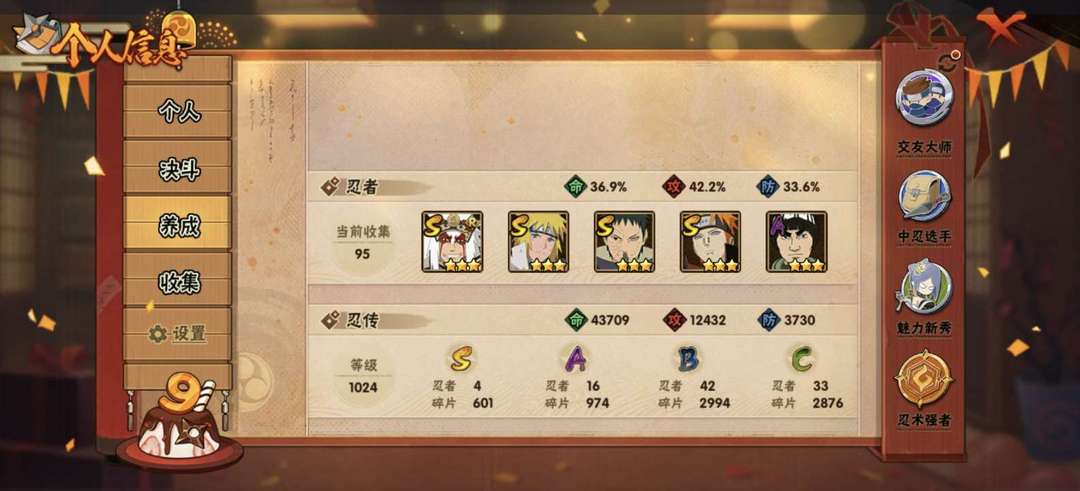Click the 忍术强者 gold emblem

tap(923, 378)
